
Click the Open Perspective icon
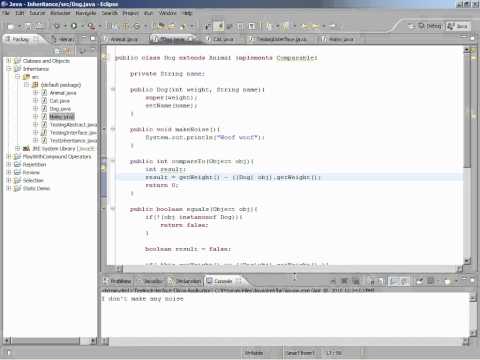[x=412, y=26]
